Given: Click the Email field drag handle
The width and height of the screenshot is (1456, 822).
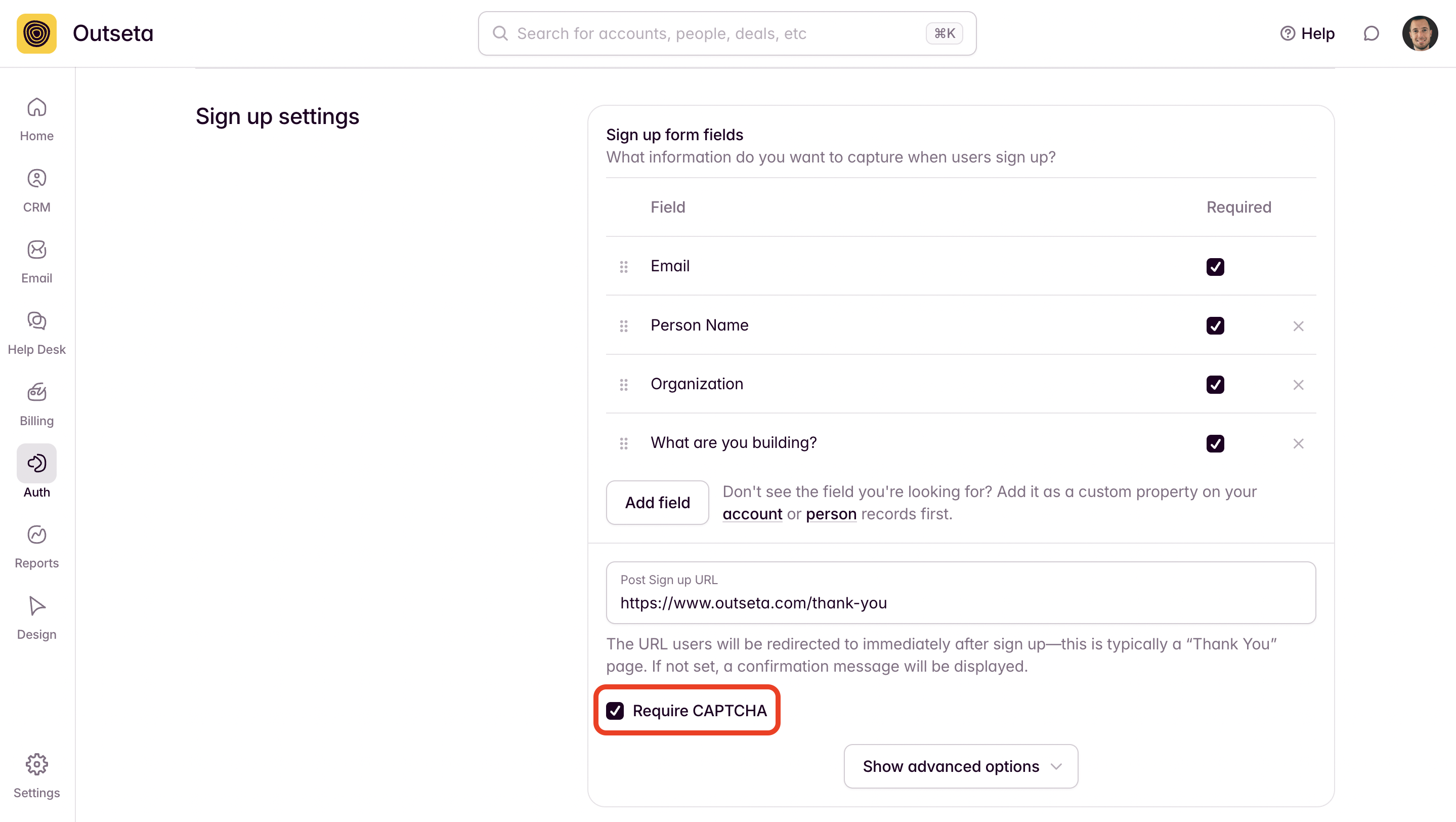Looking at the screenshot, I should coord(623,267).
